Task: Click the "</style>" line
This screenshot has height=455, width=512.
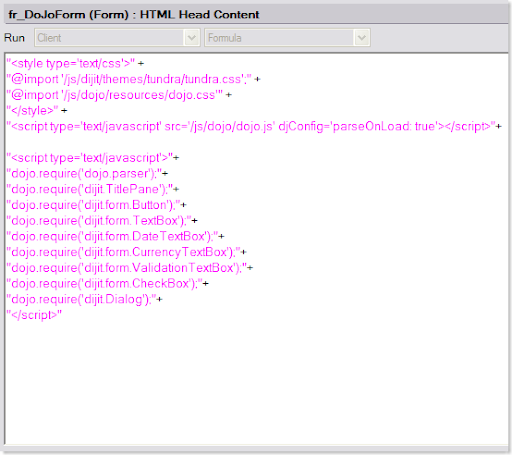Action: (37, 111)
